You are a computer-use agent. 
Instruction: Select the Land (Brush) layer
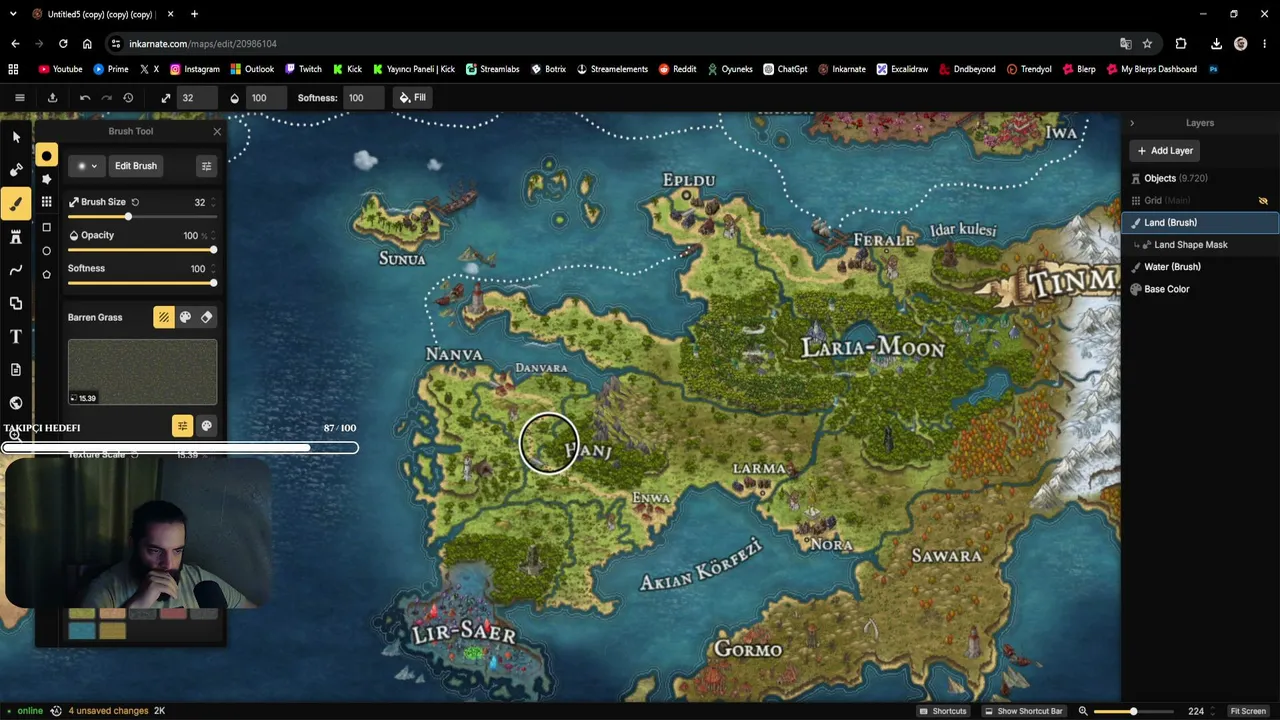1199,223
